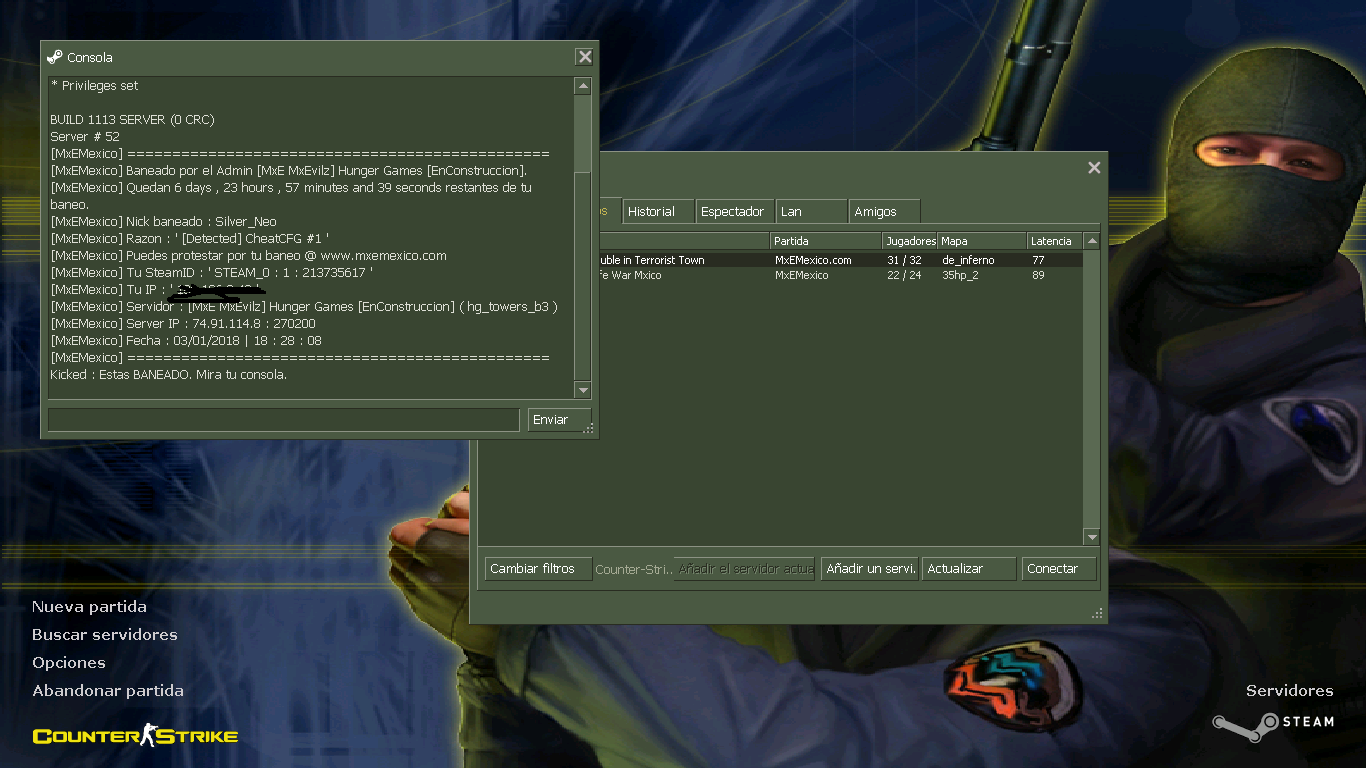Viewport: 1366px width, 768px height.
Task: Click the Servidores link above the Steam logo
Action: [1289, 690]
